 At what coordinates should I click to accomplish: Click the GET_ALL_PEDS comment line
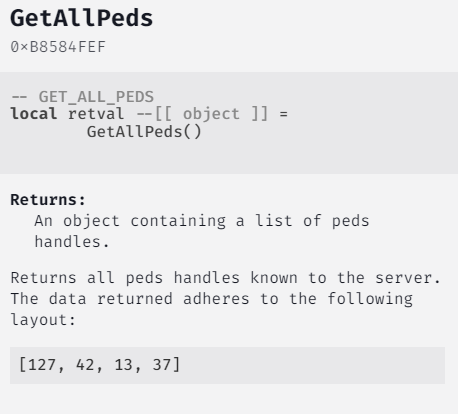[82, 97]
